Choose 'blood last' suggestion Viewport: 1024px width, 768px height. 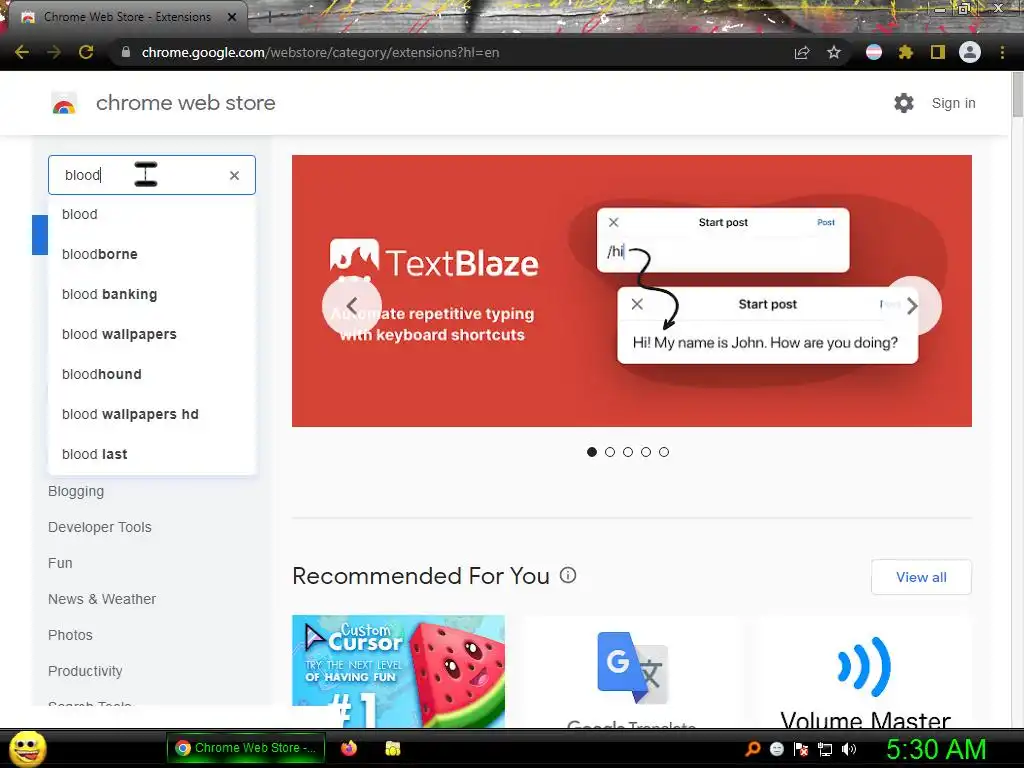click(152, 454)
